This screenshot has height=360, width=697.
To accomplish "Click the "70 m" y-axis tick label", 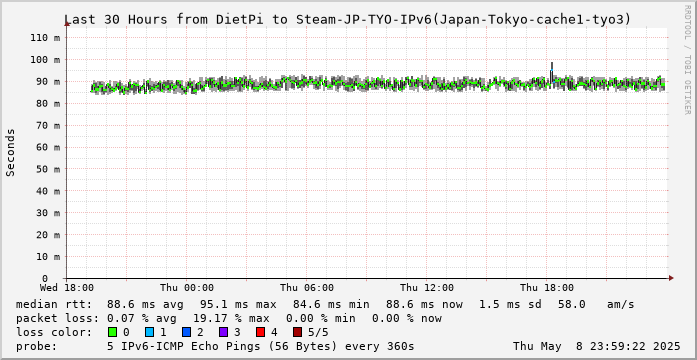I will (48, 125).
